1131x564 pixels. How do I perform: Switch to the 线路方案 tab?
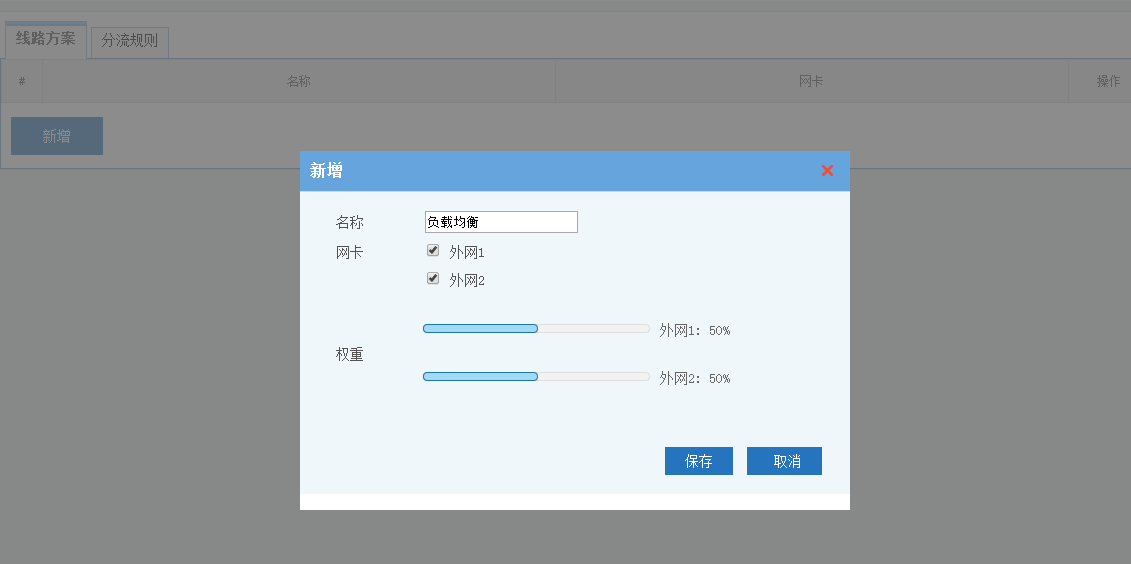(45, 39)
